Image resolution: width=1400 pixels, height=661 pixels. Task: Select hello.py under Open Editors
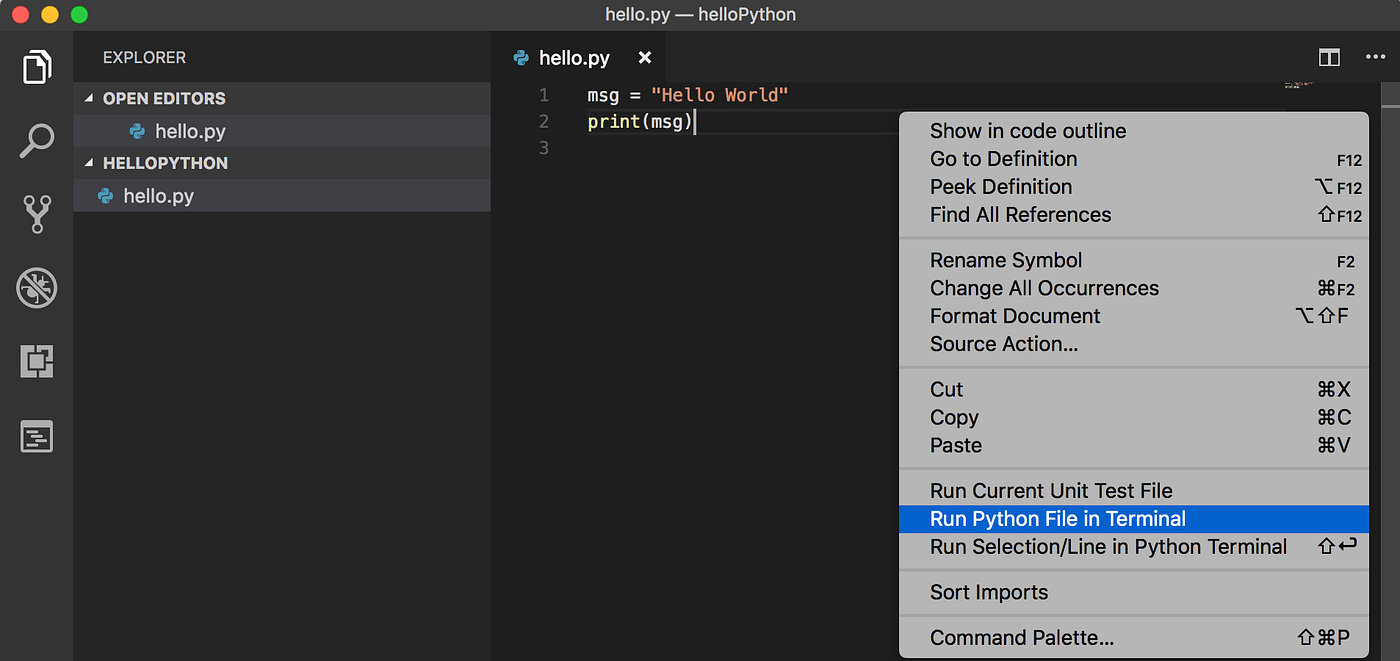(x=189, y=131)
